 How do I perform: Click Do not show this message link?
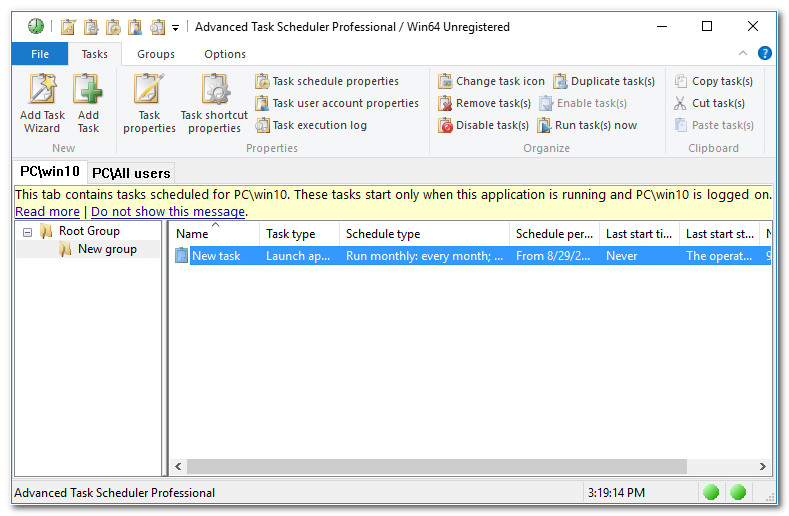click(168, 212)
